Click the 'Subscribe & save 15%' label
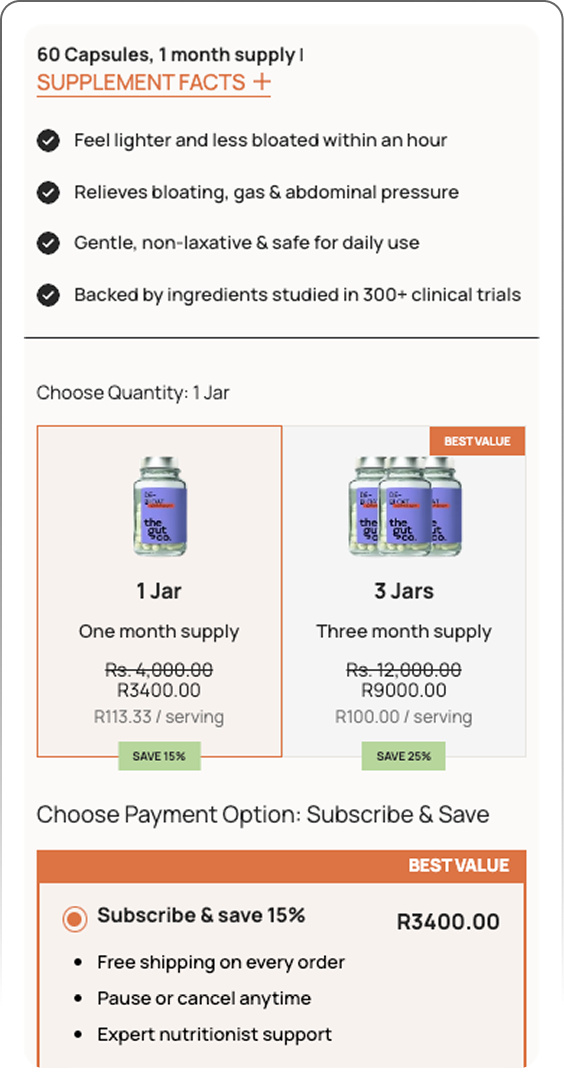Viewport: 564px width, 1092px height. 201,915
